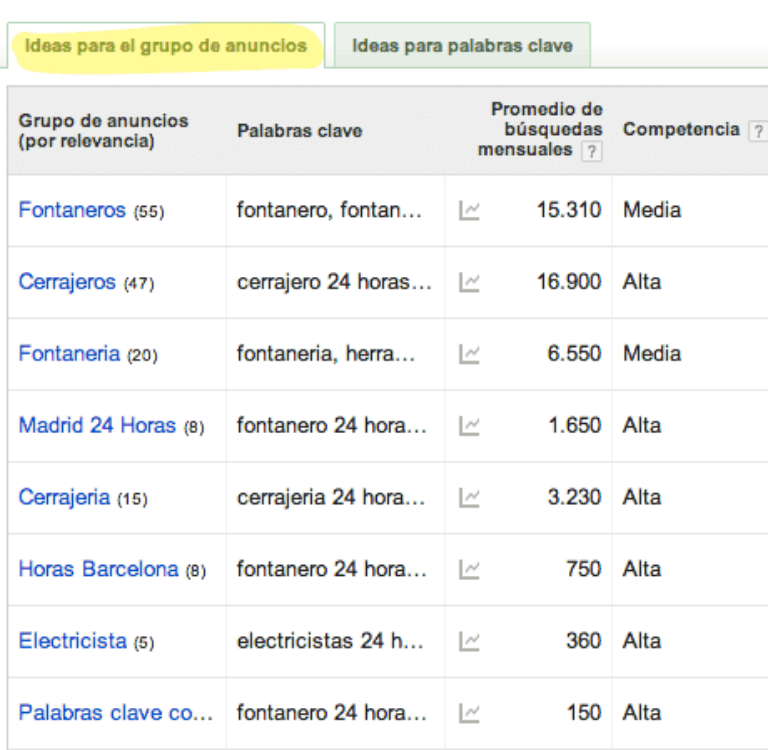The height and width of the screenshot is (750, 768).
Task: Click the 16.900 monthly searches value
Action: pyautogui.click(x=569, y=282)
